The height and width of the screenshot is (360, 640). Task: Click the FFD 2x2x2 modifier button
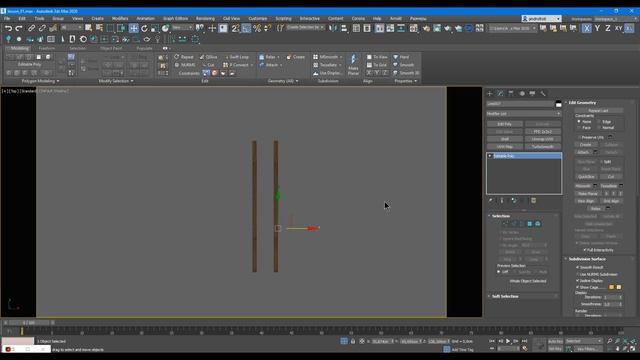542,131
